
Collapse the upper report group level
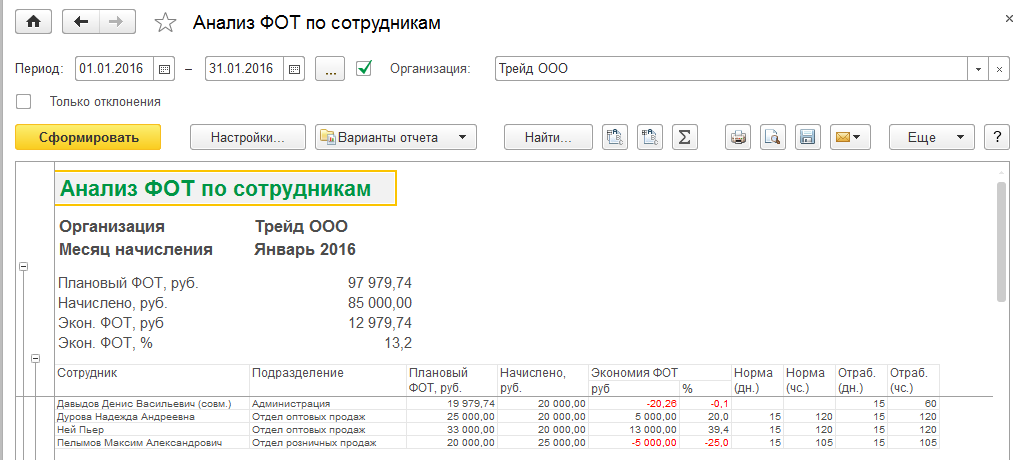(23, 266)
